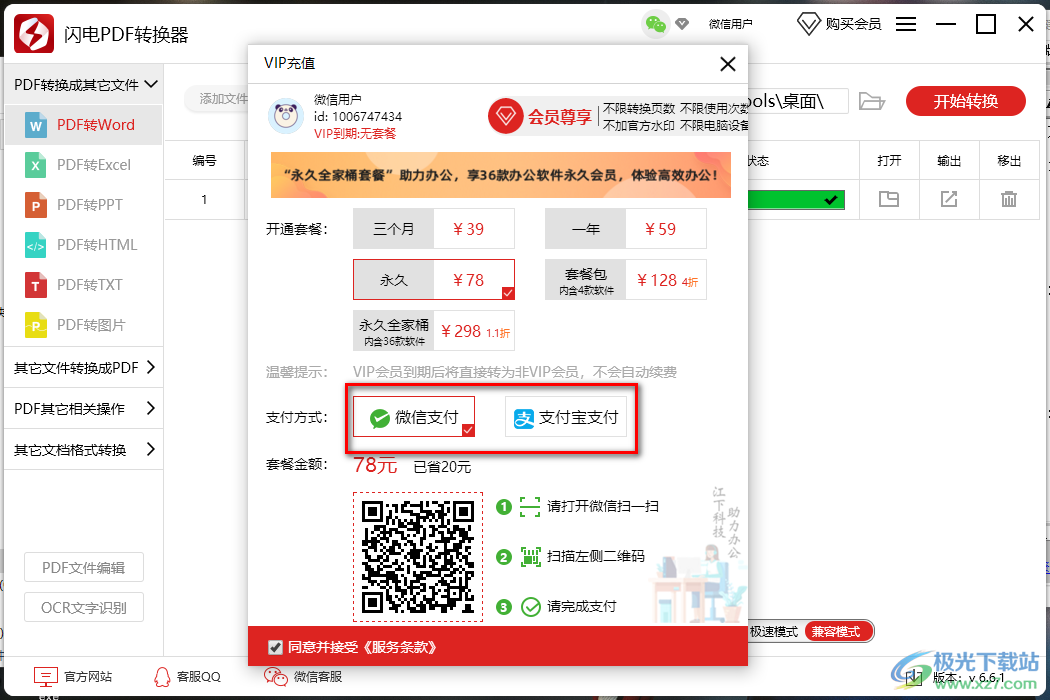Click the 会员尊享 diamond badge icon
The height and width of the screenshot is (700, 1050).
click(x=506, y=117)
